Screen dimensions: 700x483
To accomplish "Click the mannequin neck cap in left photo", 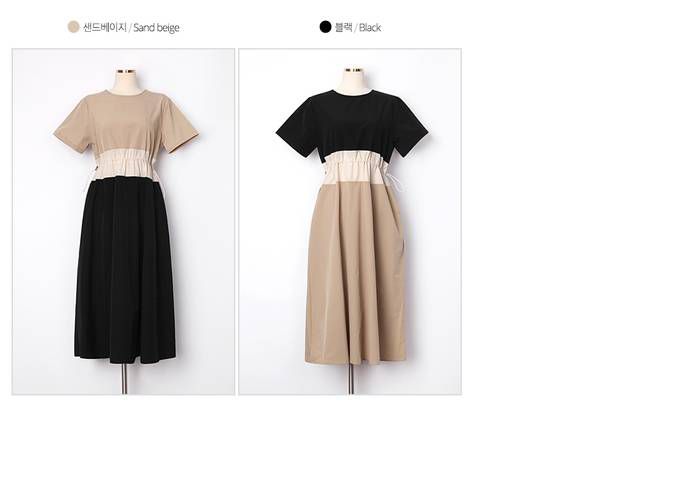I will pyautogui.click(x=125, y=71).
